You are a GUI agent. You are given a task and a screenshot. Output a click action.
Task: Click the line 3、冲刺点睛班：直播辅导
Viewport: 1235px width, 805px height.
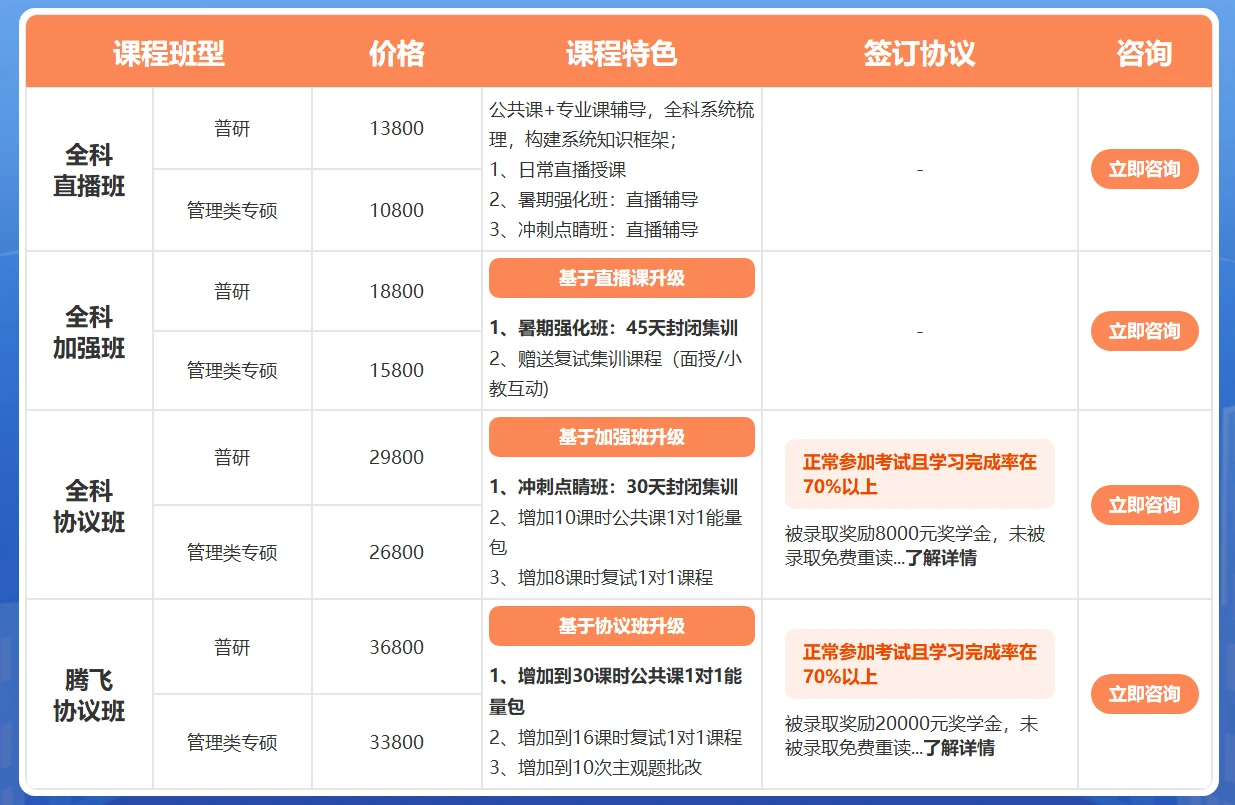coord(593,230)
